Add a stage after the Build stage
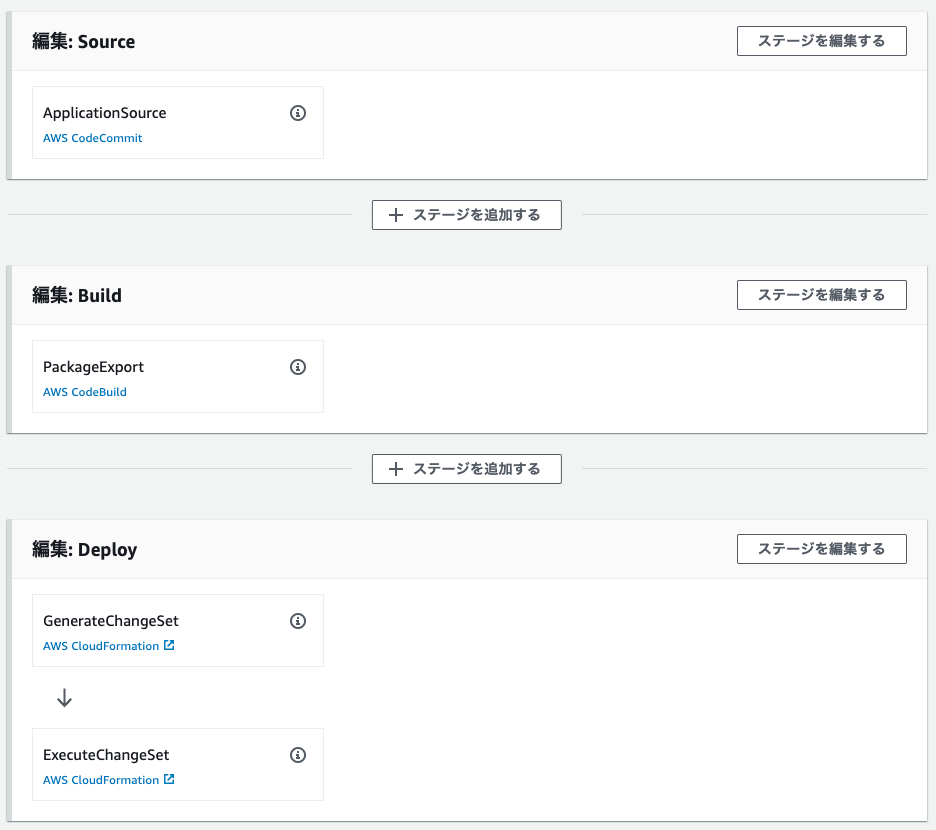936x830 pixels. point(466,469)
